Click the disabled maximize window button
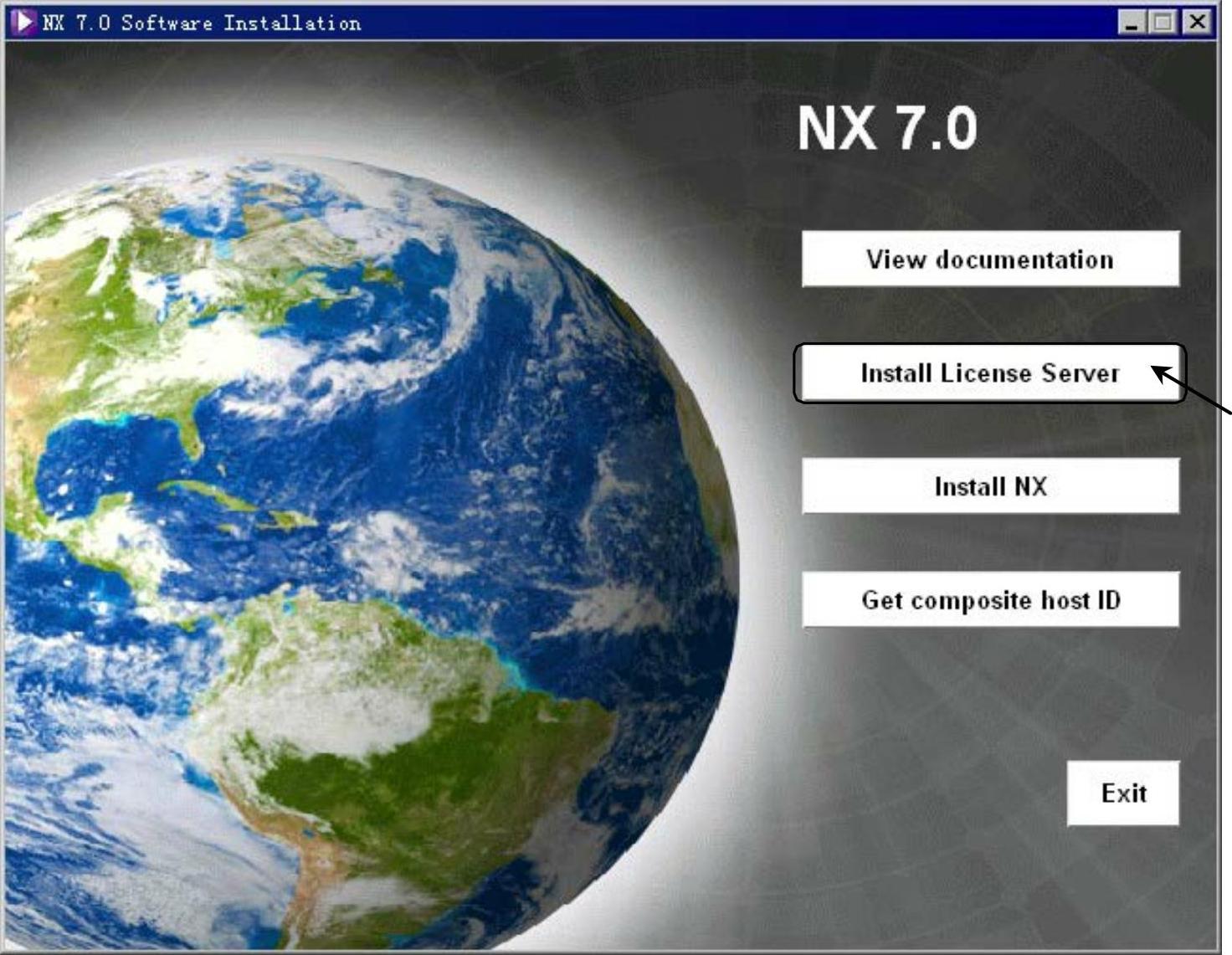Screen dimensions: 1232x955 point(1163,23)
